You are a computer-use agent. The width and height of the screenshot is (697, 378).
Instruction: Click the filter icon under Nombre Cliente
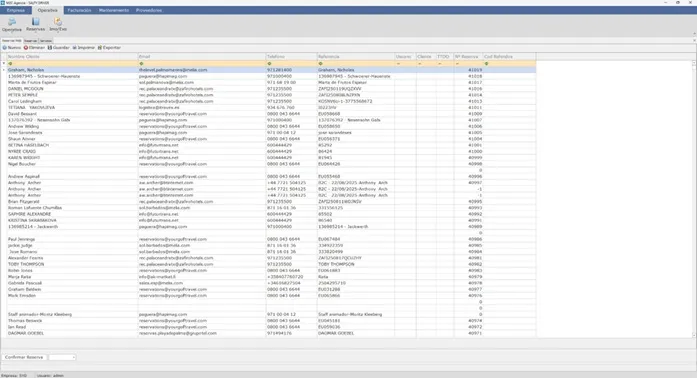[10, 64]
